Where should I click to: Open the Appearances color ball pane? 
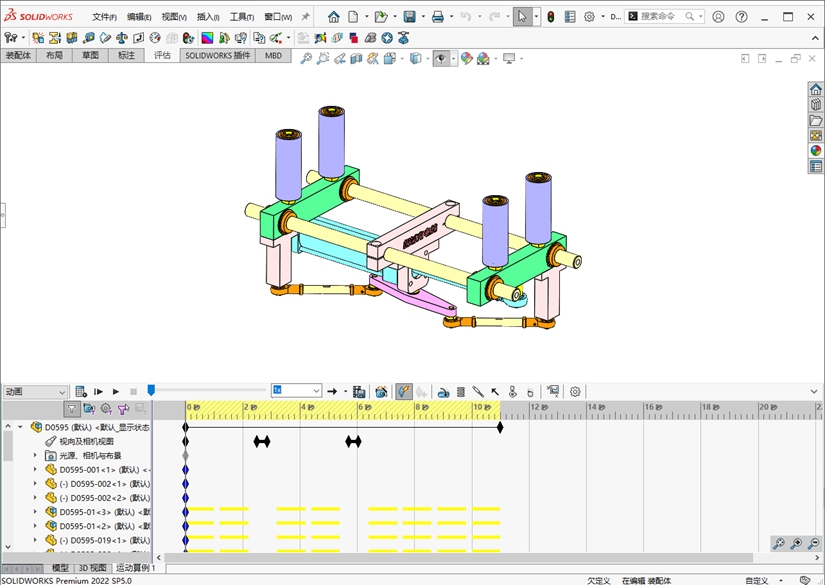click(816, 151)
